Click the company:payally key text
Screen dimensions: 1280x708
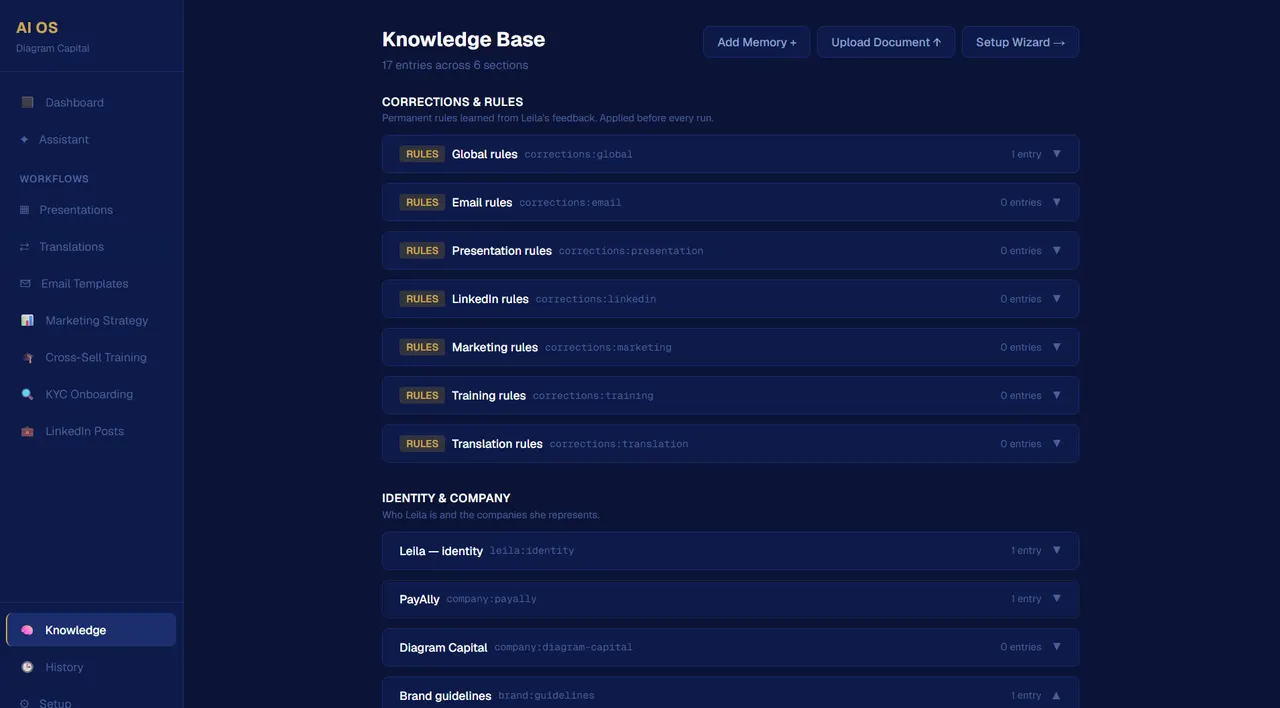point(491,599)
